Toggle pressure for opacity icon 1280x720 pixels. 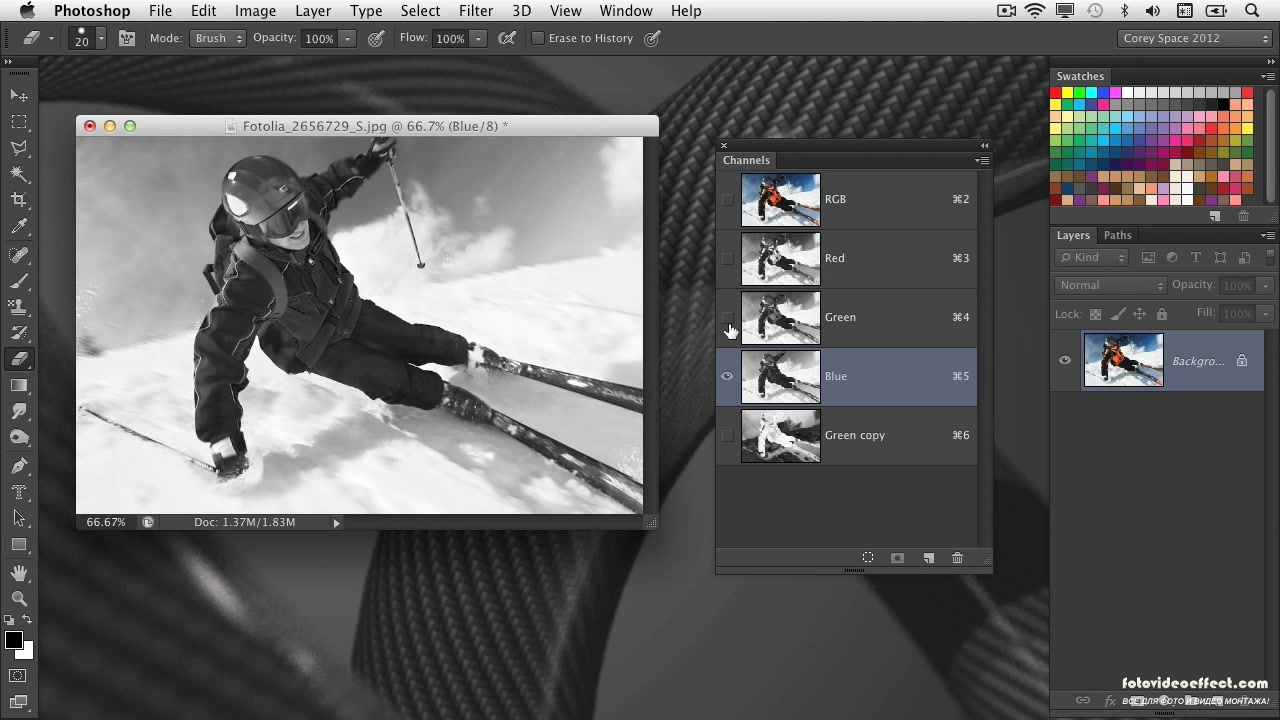pos(376,38)
